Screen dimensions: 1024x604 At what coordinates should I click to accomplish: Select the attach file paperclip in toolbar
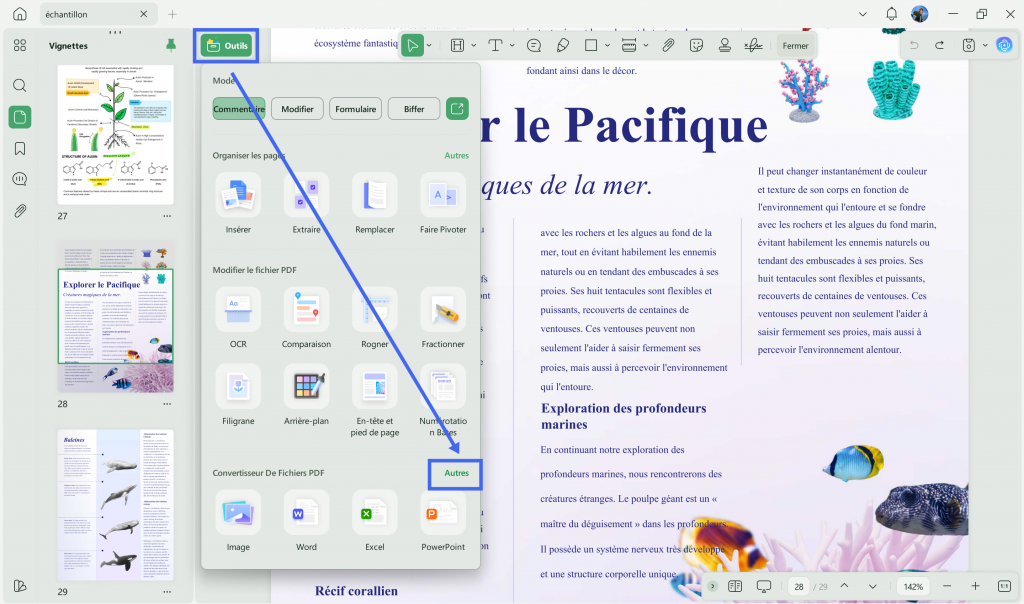pyautogui.click(x=668, y=46)
